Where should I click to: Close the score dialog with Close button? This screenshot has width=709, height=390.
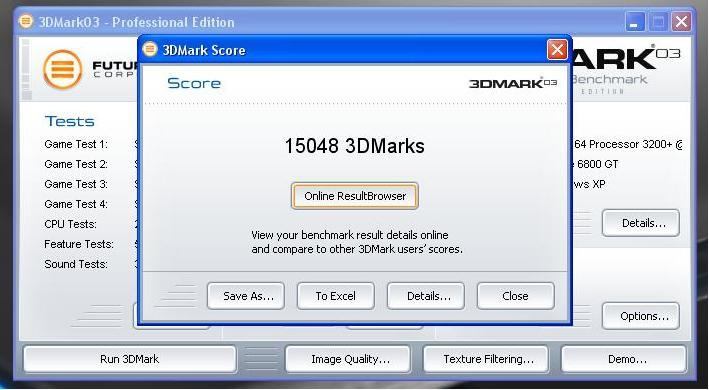point(515,296)
